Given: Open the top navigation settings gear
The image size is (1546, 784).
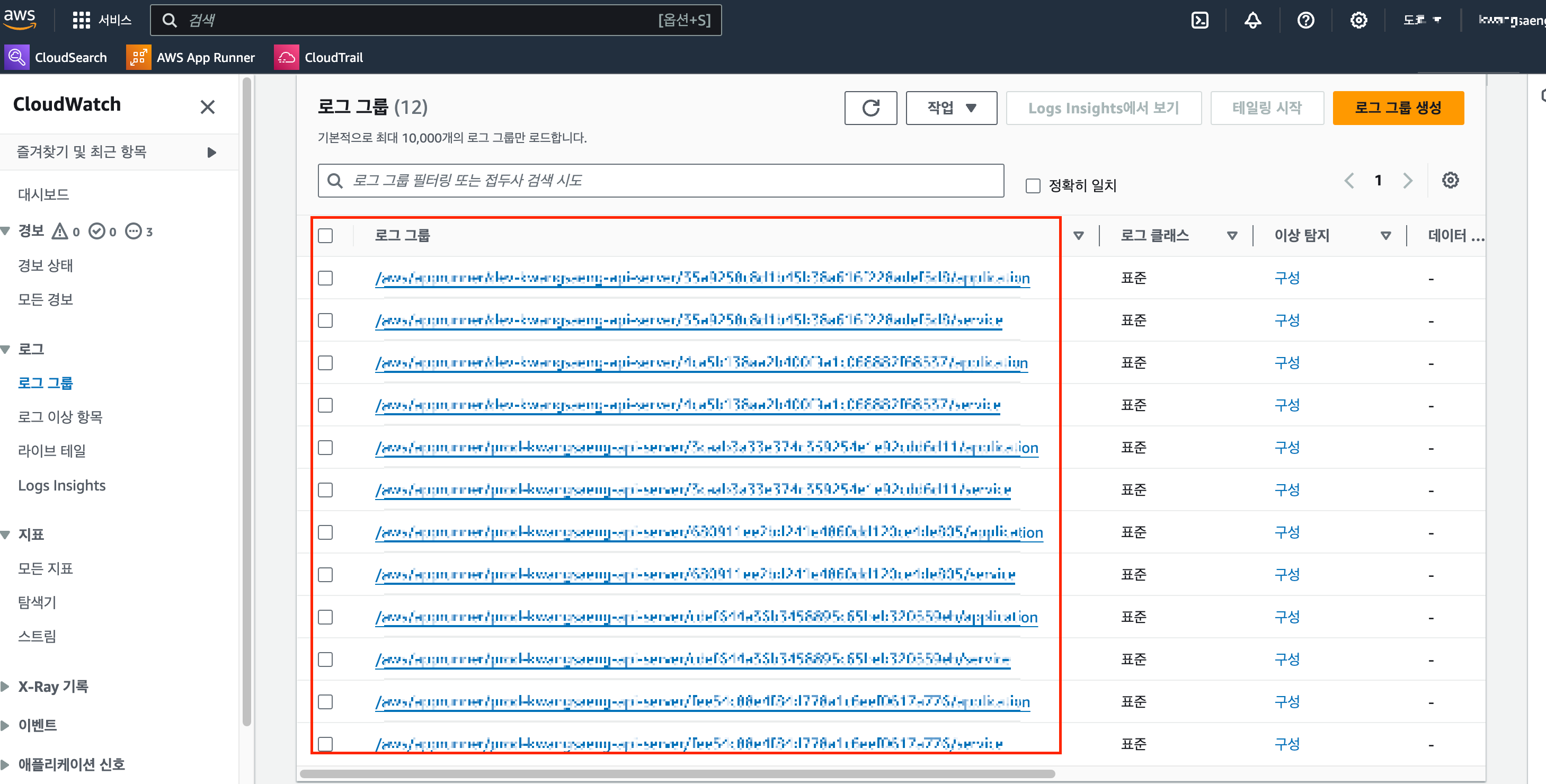Looking at the screenshot, I should tap(1358, 21).
